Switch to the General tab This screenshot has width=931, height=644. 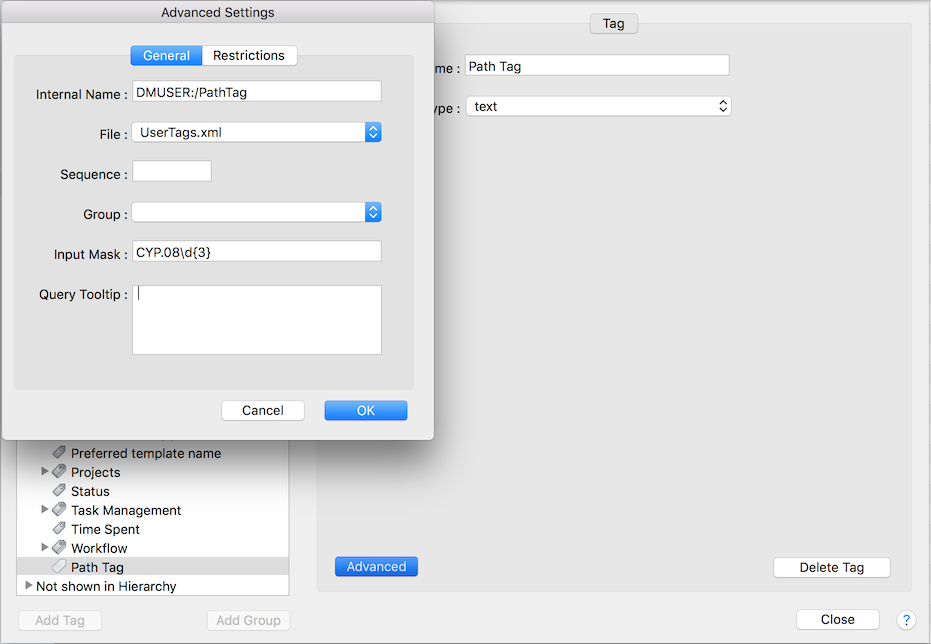click(166, 56)
